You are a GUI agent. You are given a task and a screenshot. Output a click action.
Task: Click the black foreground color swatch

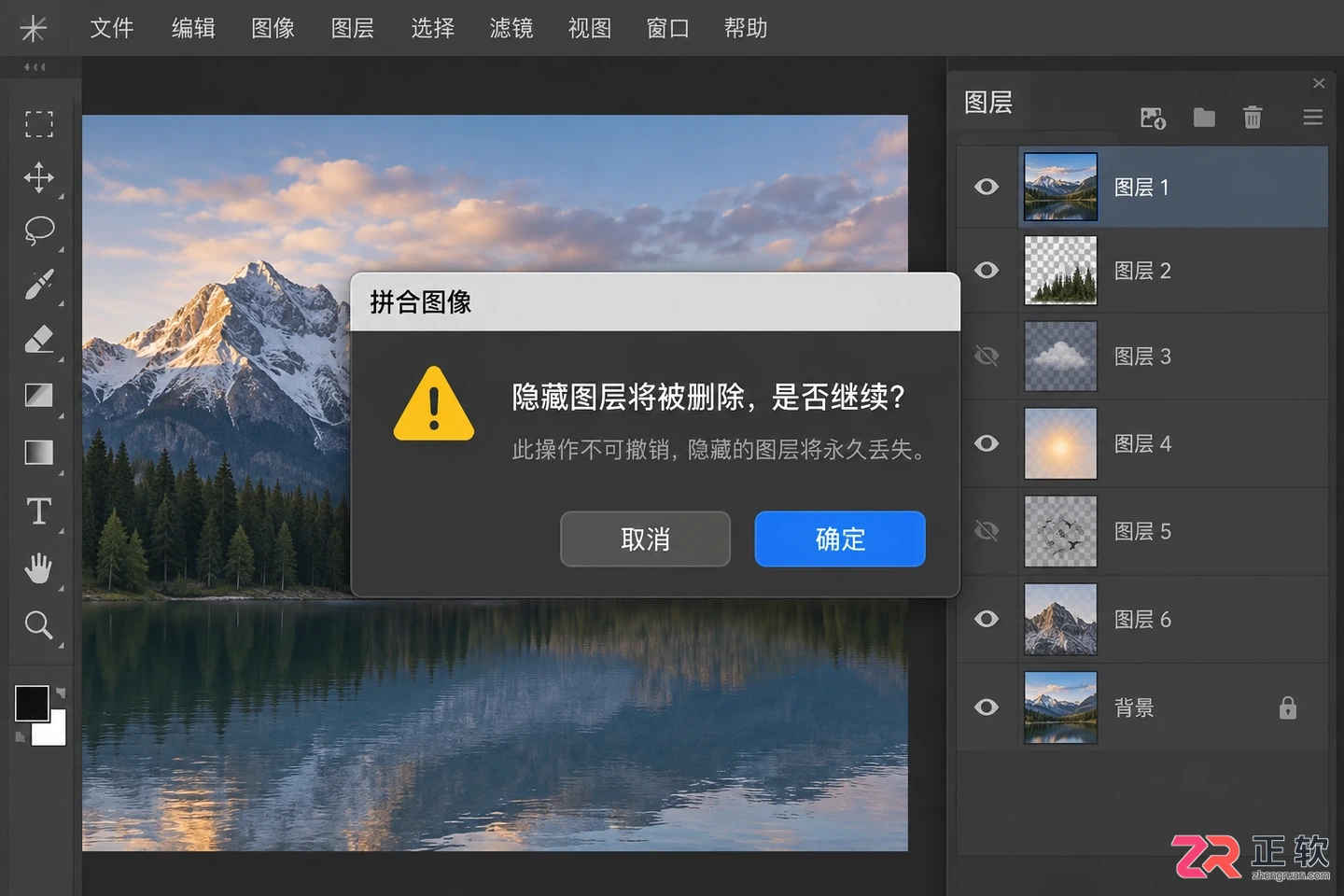click(x=32, y=704)
